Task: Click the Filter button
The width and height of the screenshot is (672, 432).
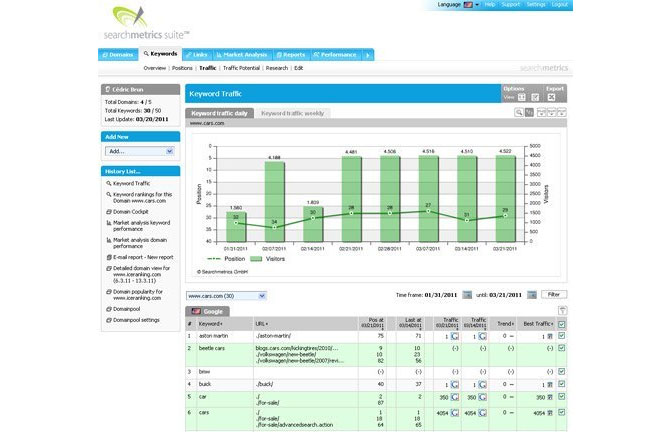Action: (554, 294)
